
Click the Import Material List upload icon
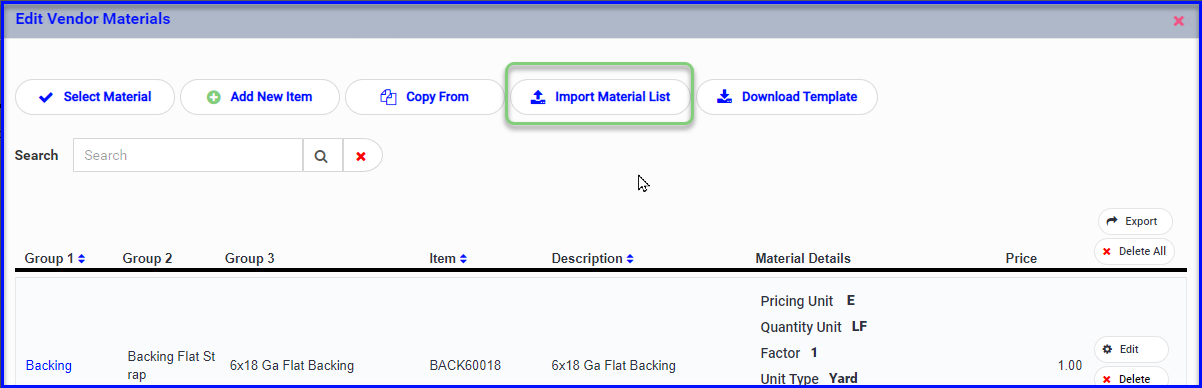(537, 97)
